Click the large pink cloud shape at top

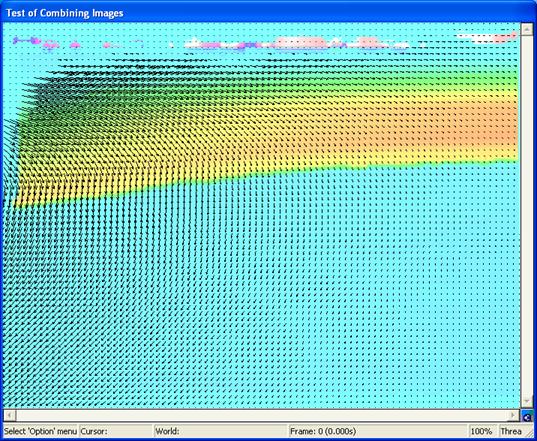coord(301,43)
